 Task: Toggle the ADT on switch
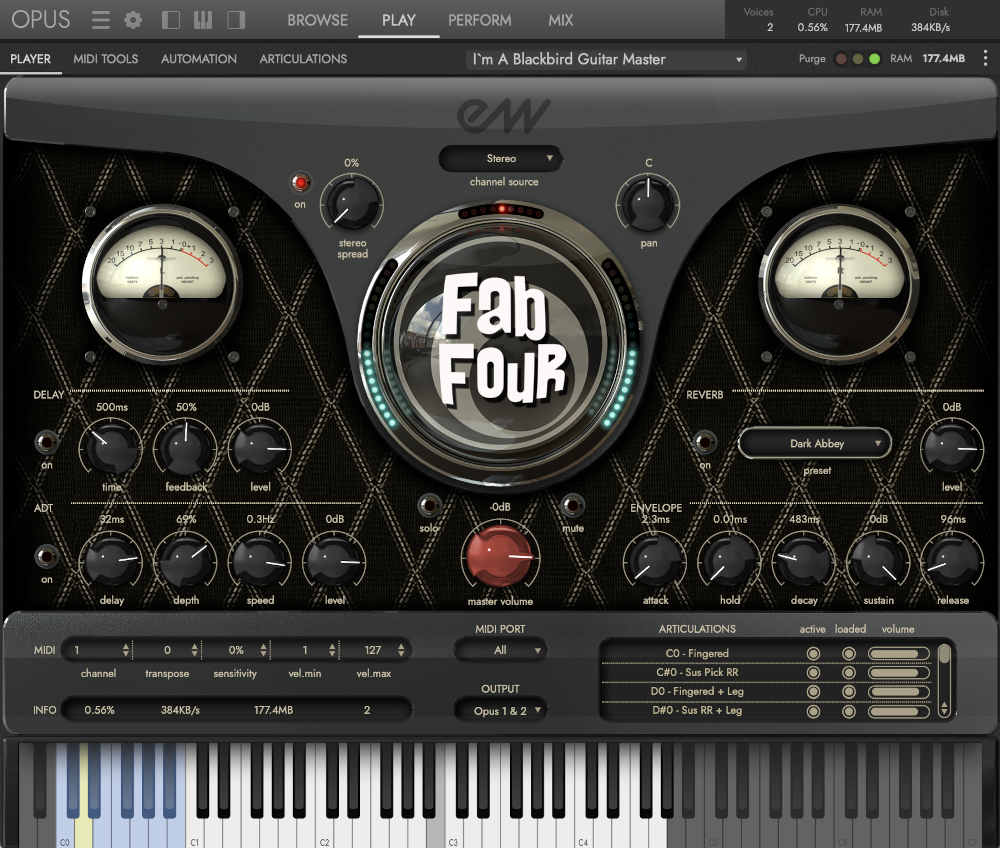tap(46, 554)
